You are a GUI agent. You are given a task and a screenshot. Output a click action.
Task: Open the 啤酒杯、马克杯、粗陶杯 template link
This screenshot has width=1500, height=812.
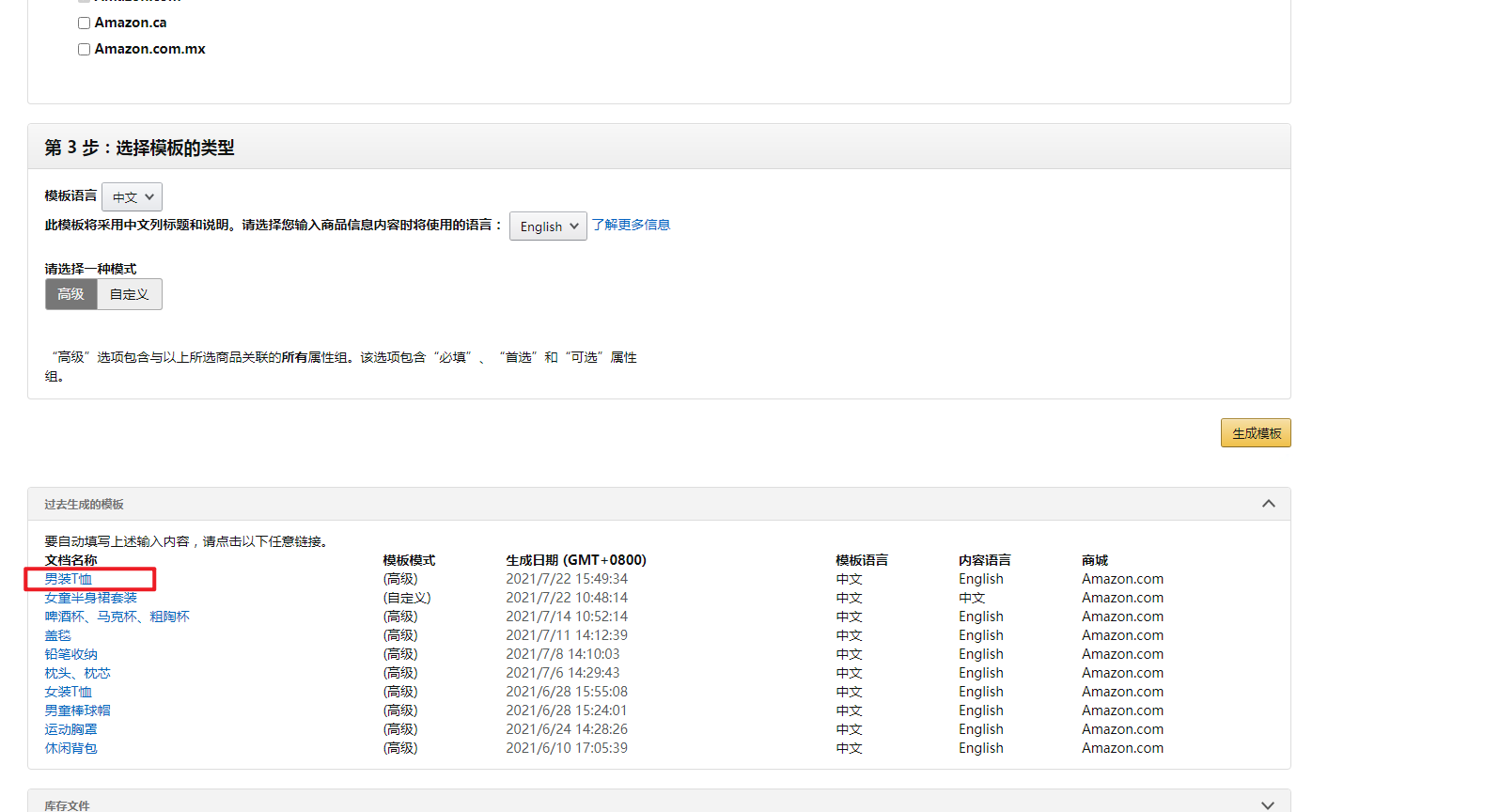point(117,617)
